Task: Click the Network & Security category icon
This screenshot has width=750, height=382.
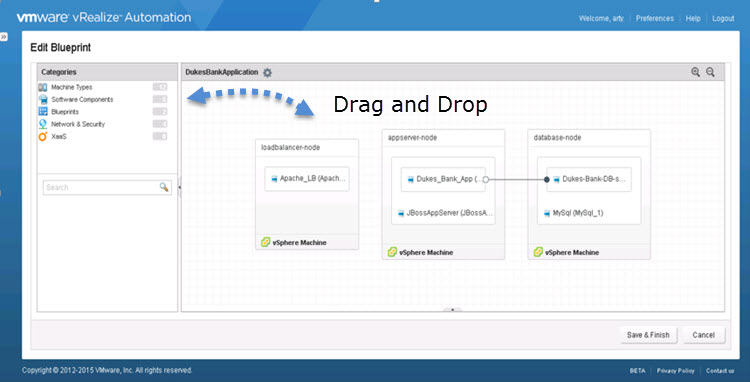Action: 43,124
